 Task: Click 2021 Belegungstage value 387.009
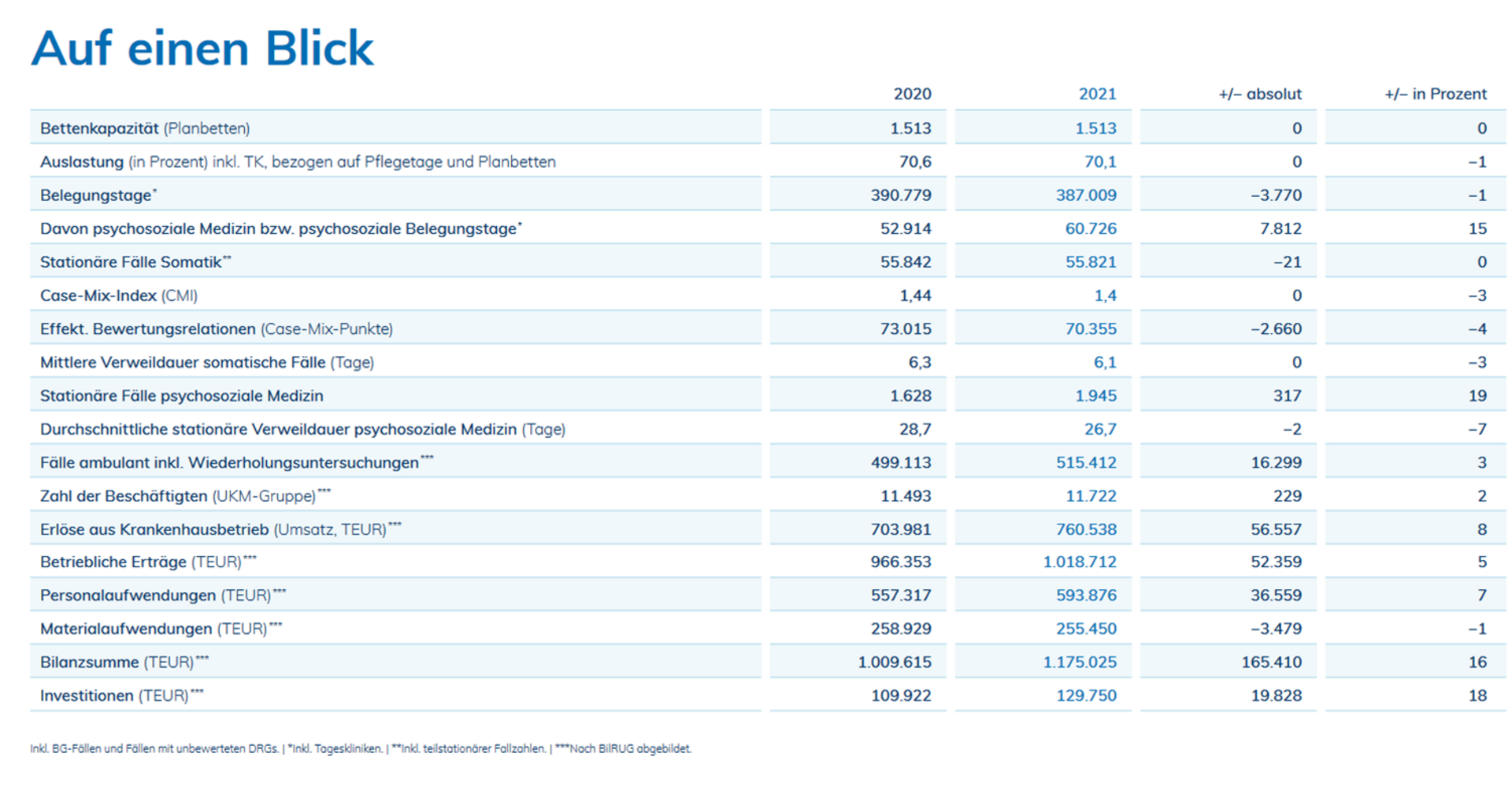point(1086,195)
